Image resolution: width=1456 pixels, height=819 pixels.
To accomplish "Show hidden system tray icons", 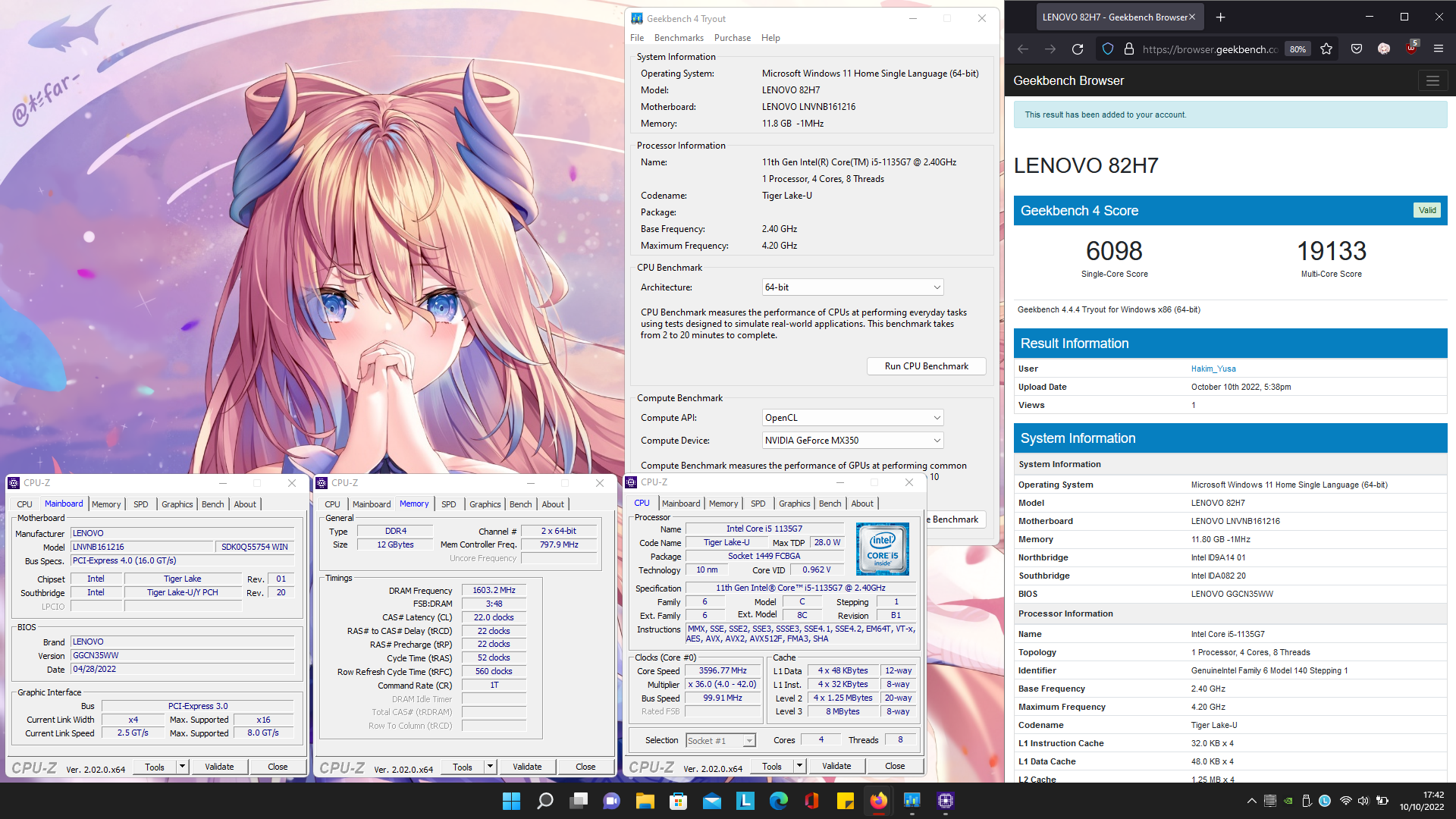I will pos(1251,801).
